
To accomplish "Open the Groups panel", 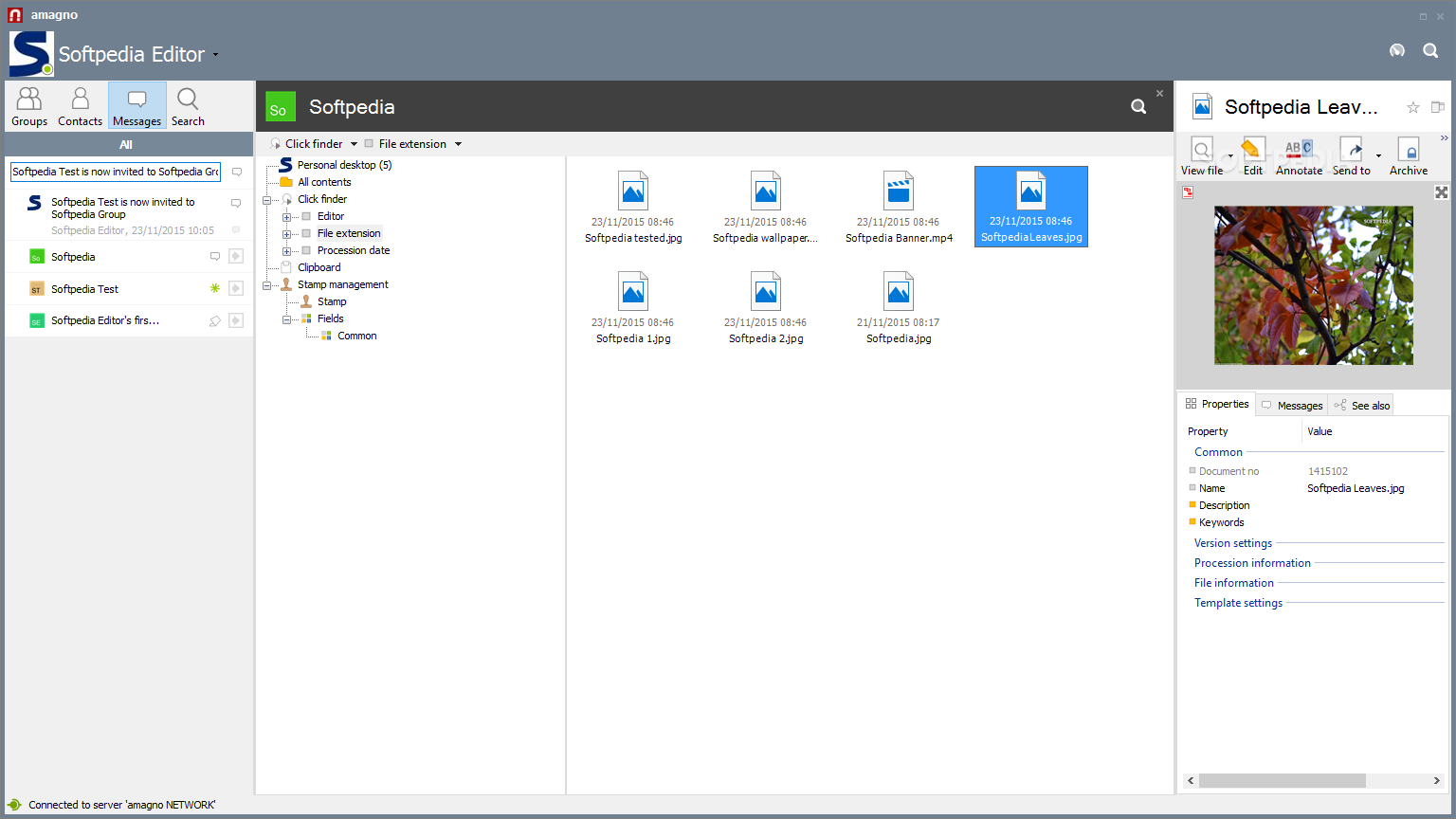I will pos(29,106).
